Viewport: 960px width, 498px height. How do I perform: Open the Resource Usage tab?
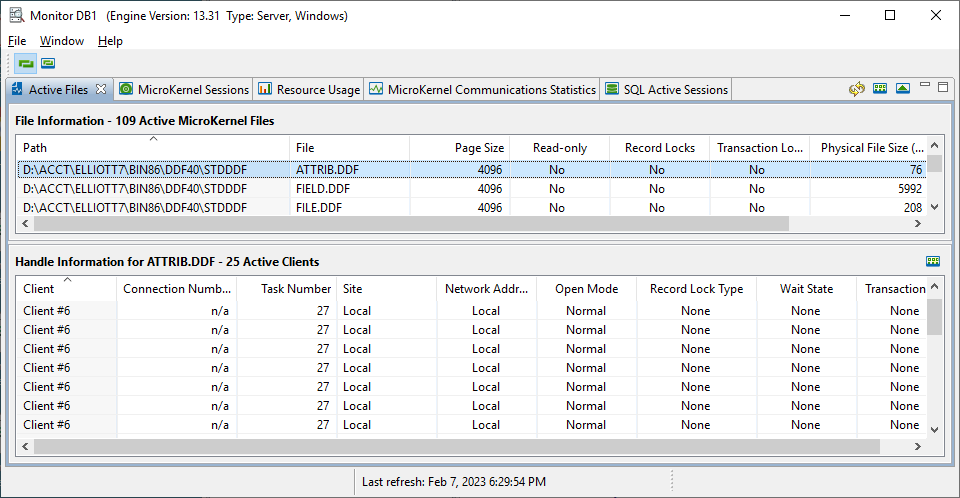(x=309, y=89)
